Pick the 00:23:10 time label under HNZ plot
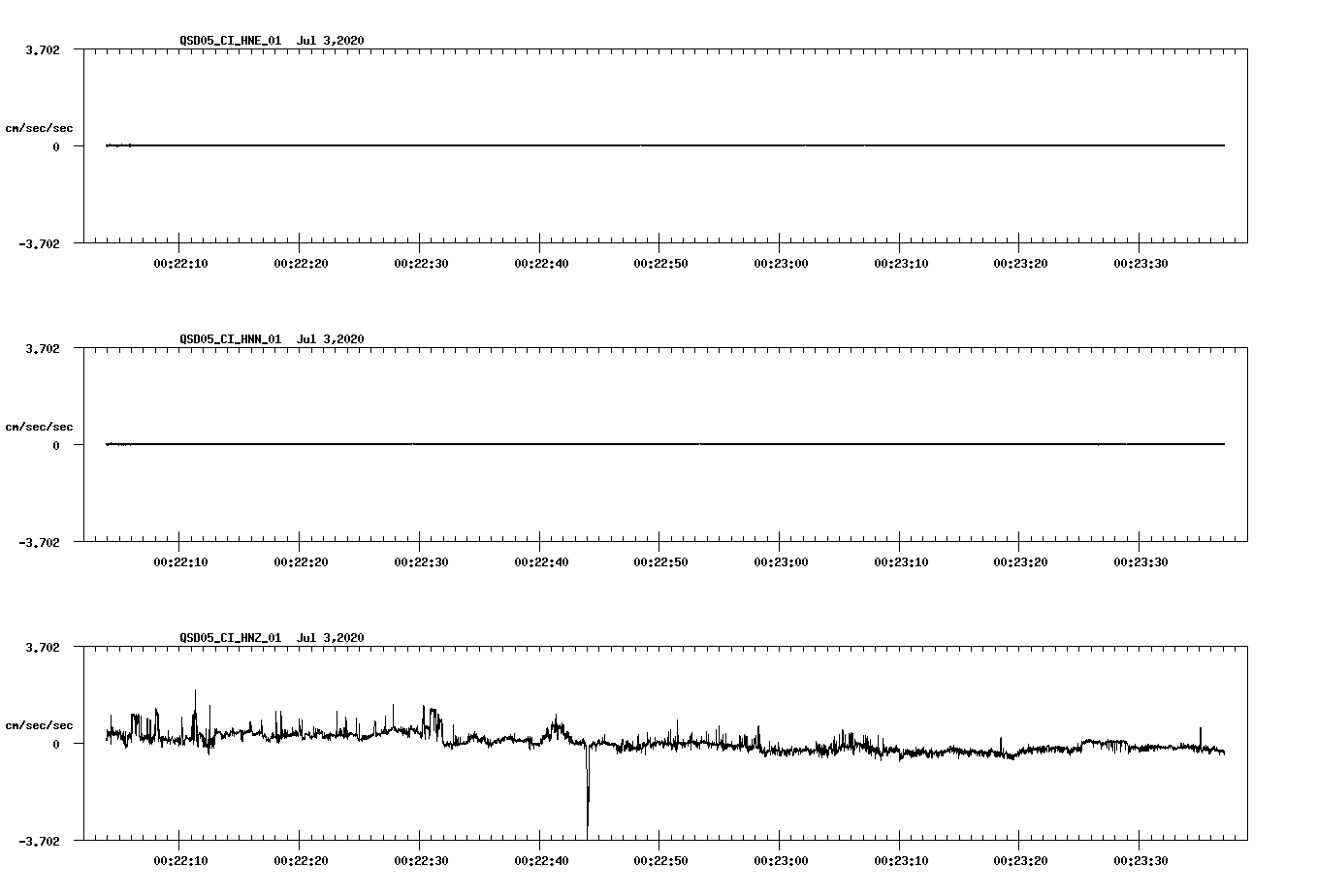Screen dimensions: 1317x896 (x=901, y=861)
